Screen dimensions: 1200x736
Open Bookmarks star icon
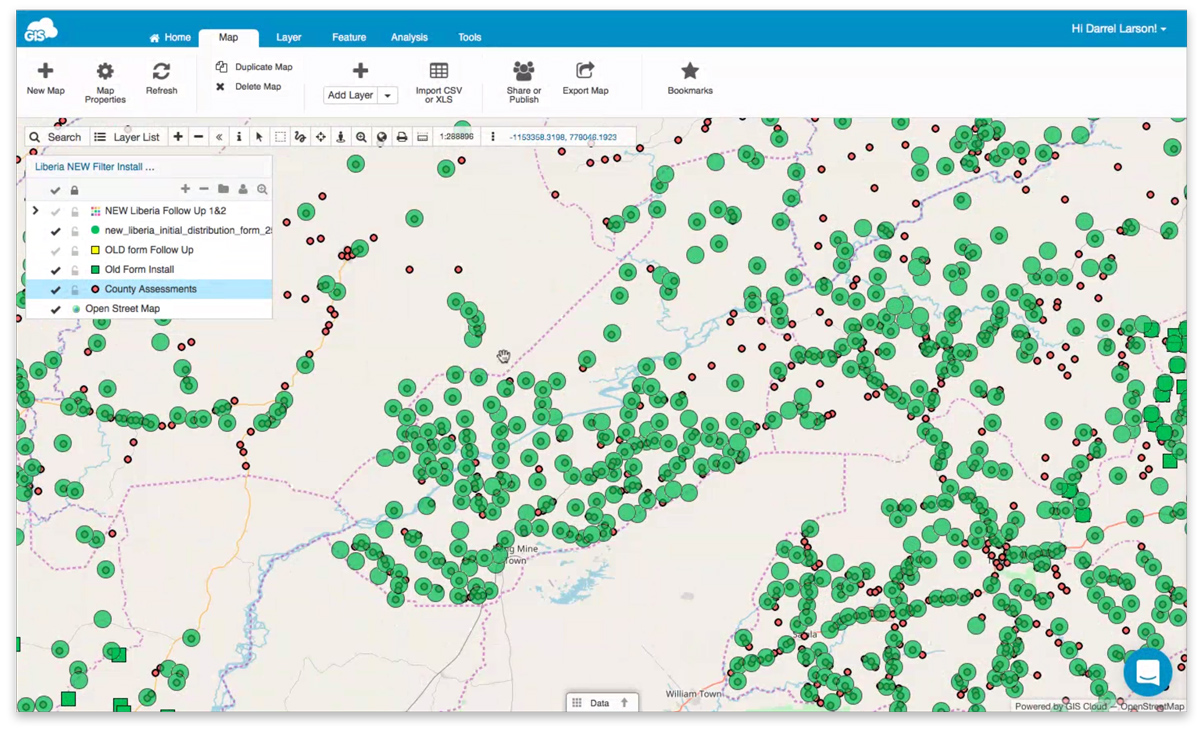click(x=690, y=71)
